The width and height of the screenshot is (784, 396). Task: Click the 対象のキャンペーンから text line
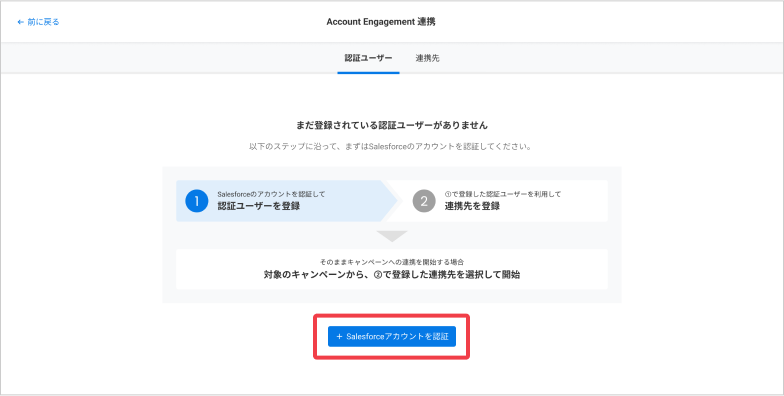tap(392, 274)
